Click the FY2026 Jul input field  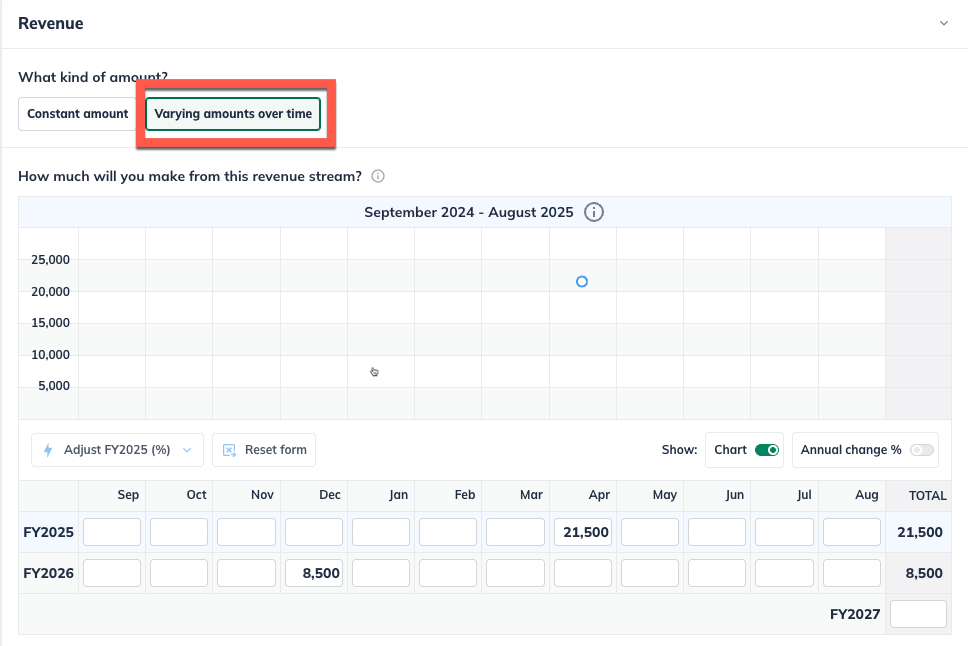point(784,573)
